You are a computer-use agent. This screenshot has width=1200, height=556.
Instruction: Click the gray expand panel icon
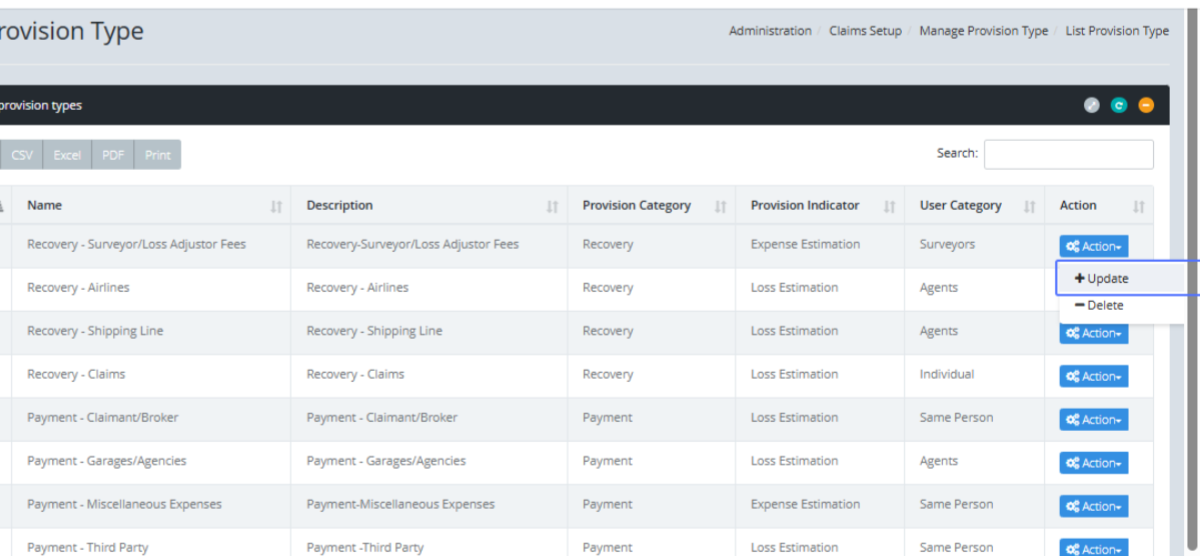coord(1092,105)
